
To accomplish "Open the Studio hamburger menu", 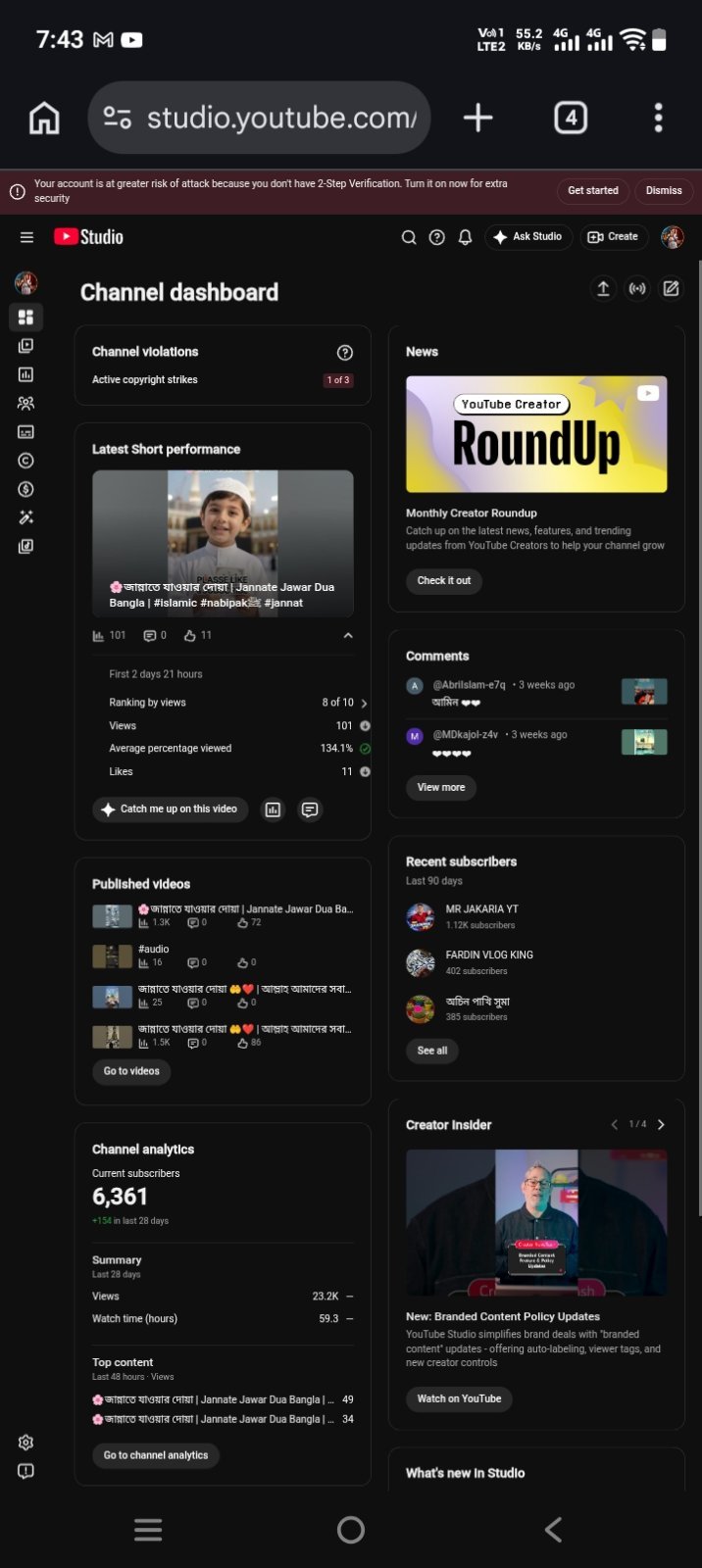I will (26, 237).
